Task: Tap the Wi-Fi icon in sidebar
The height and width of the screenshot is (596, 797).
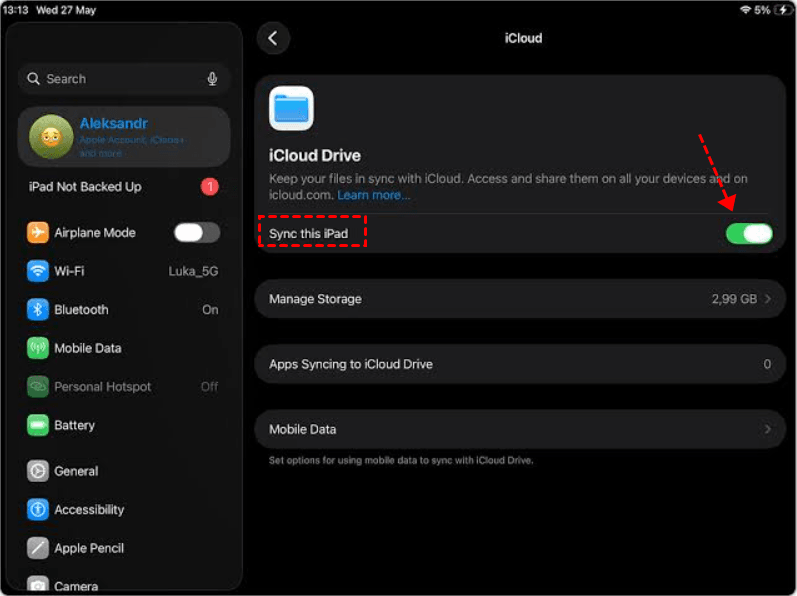Action: pyautogui.click(x=38, y=271)
